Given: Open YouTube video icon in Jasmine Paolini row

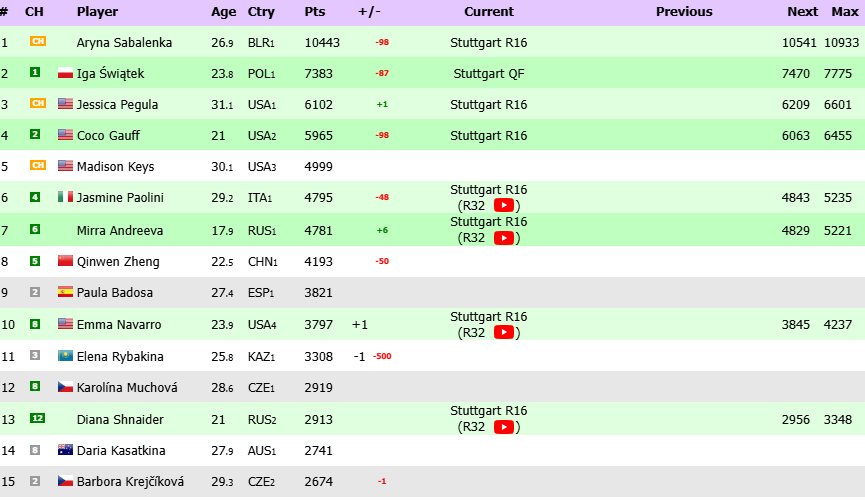Looking at the screenshot, I should (x=504, y=205).
